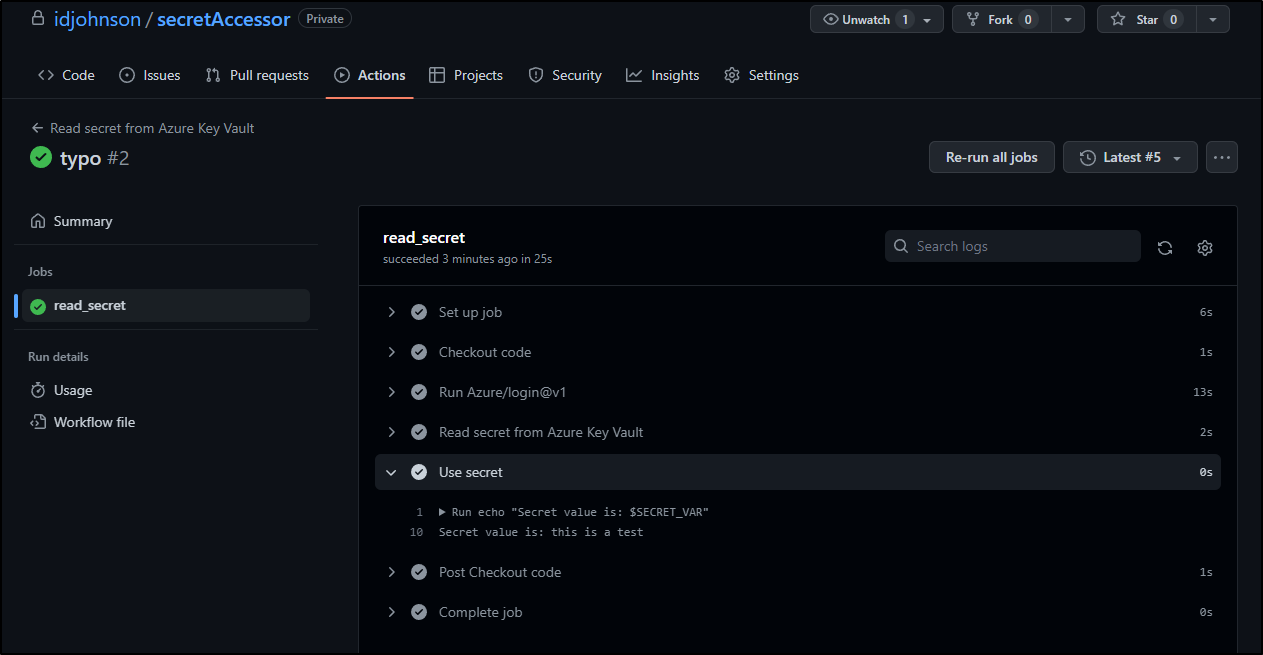
Task: Click the green success icon beside typo #2
Action: (x=41, y=157)
